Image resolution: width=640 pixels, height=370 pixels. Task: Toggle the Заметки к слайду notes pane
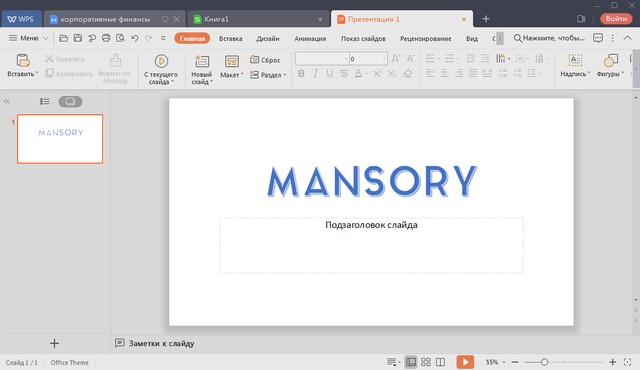point(155,343)
